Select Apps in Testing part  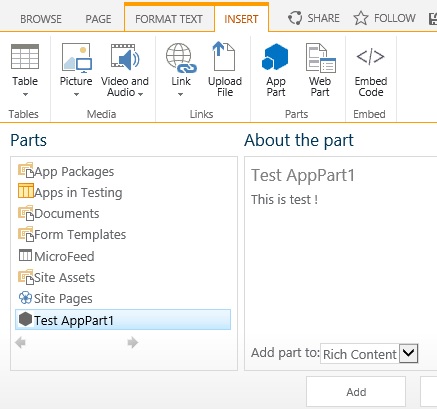tap(70, 192)
